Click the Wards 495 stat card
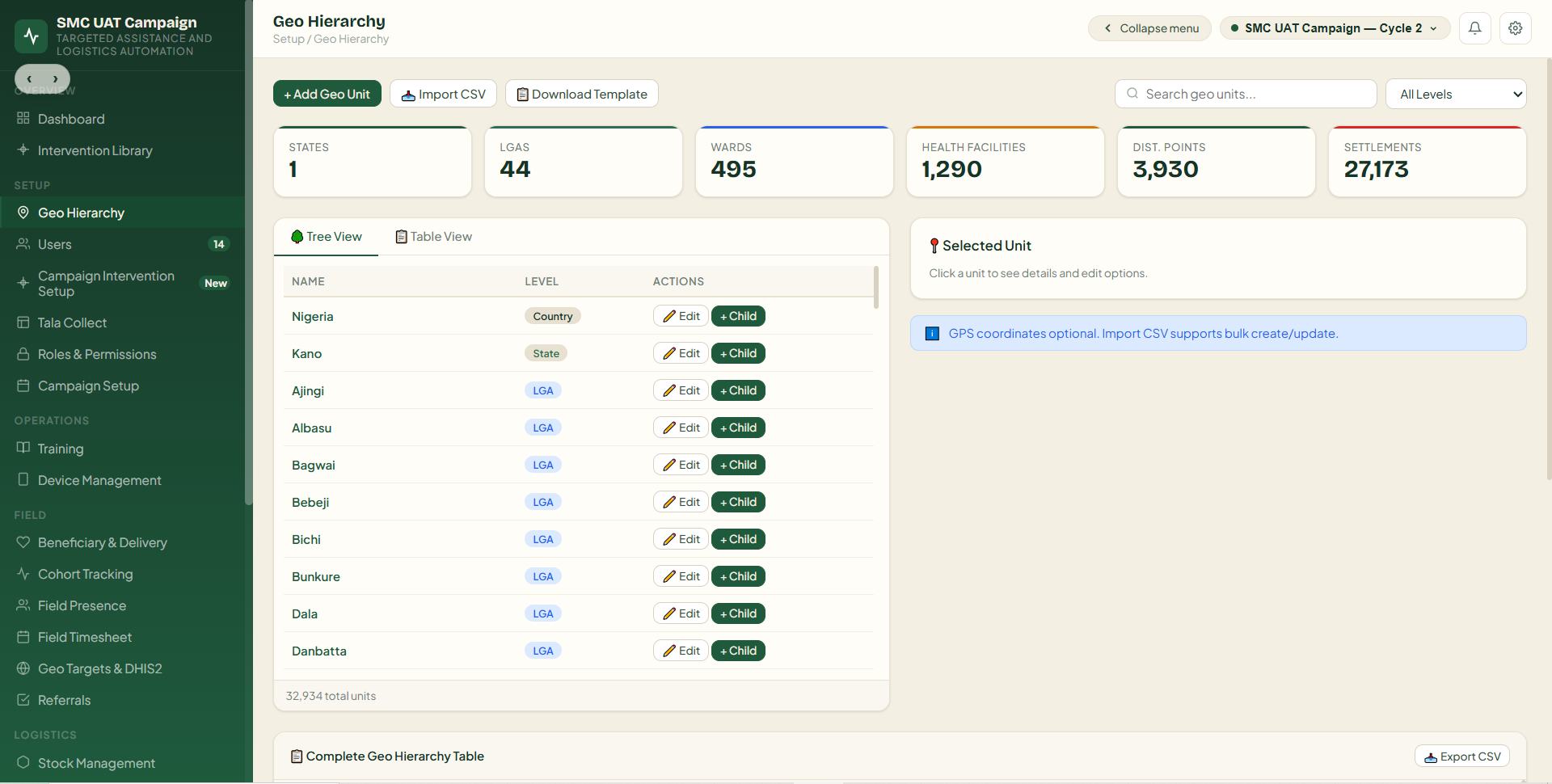Screen dimensions: 1552x784 [795, 162]
